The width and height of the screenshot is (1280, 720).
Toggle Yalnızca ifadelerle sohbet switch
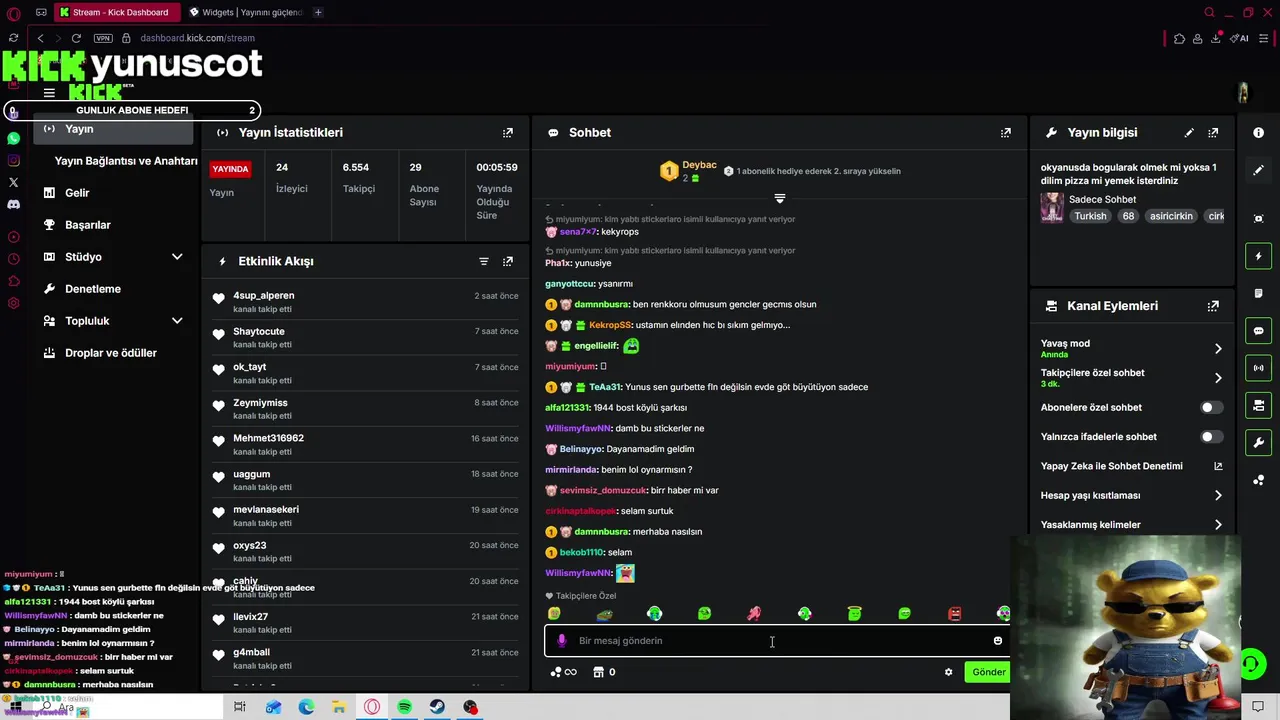1211,437
